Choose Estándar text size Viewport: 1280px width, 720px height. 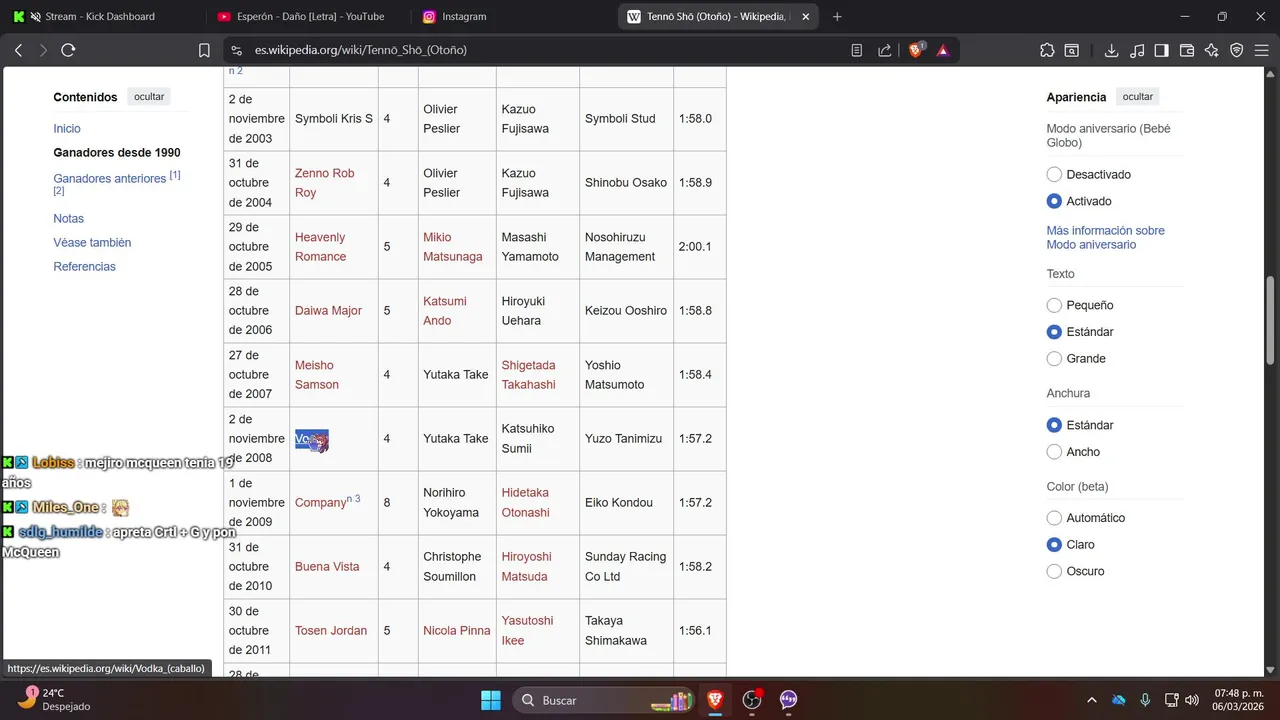[1054, 332]
